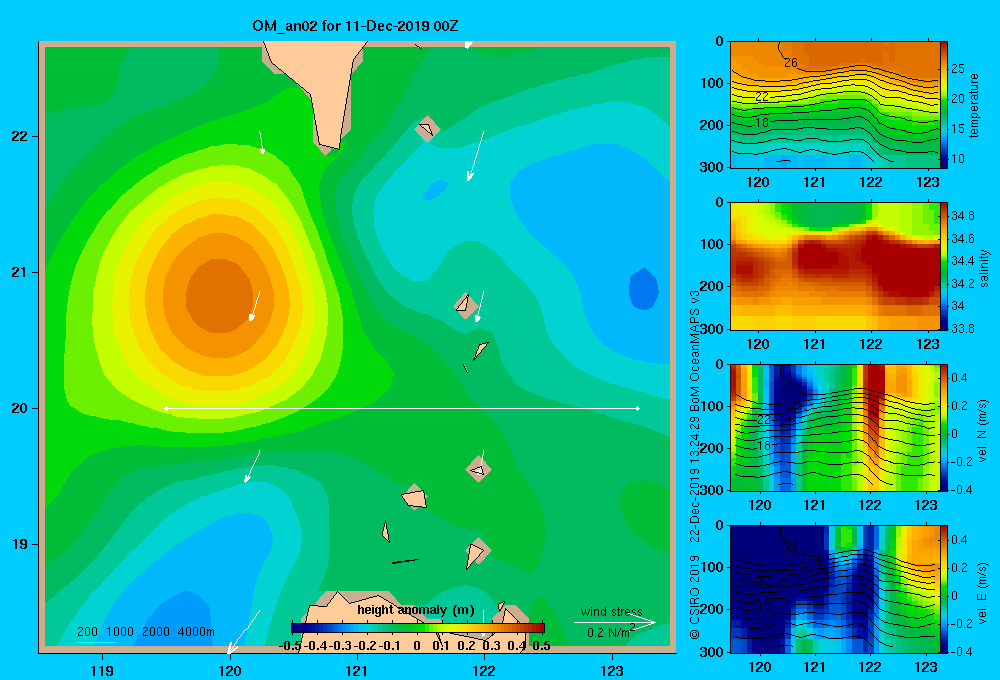Click "-0.5" on height anomaly scale
Viewport: 1000px width, 680px height.
click(290, 646)
